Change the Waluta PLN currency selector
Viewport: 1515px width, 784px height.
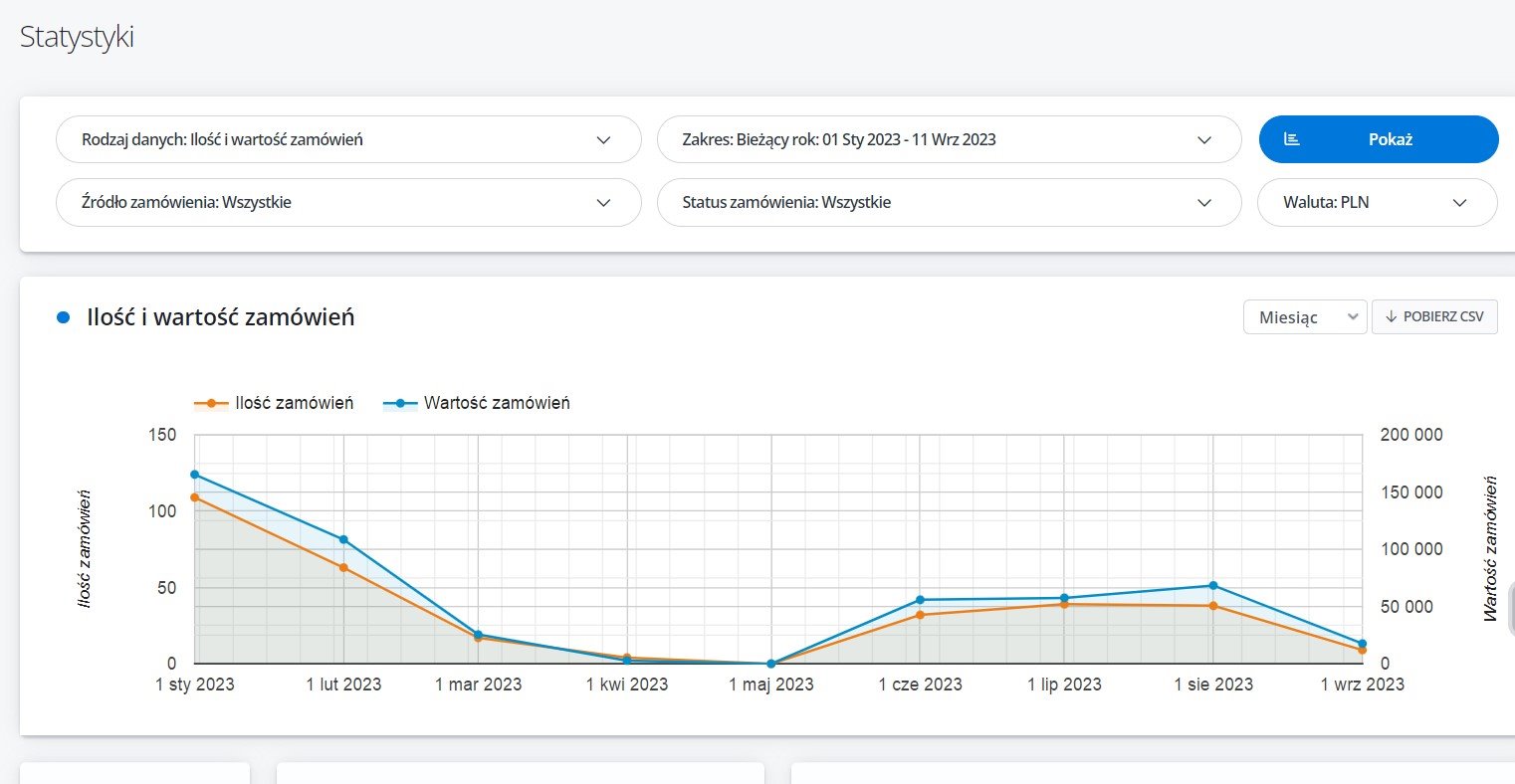click(x=1377, y=202)
